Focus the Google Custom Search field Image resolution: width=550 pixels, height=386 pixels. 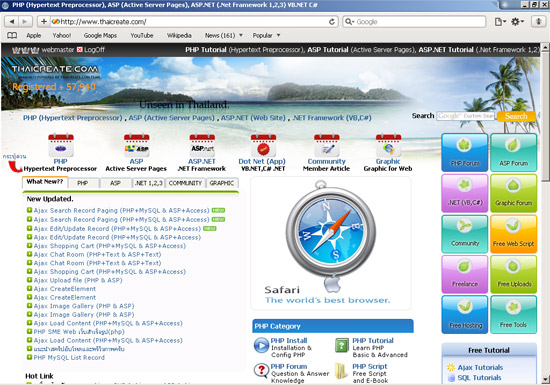pyautogui.click(x=465, y=116)
